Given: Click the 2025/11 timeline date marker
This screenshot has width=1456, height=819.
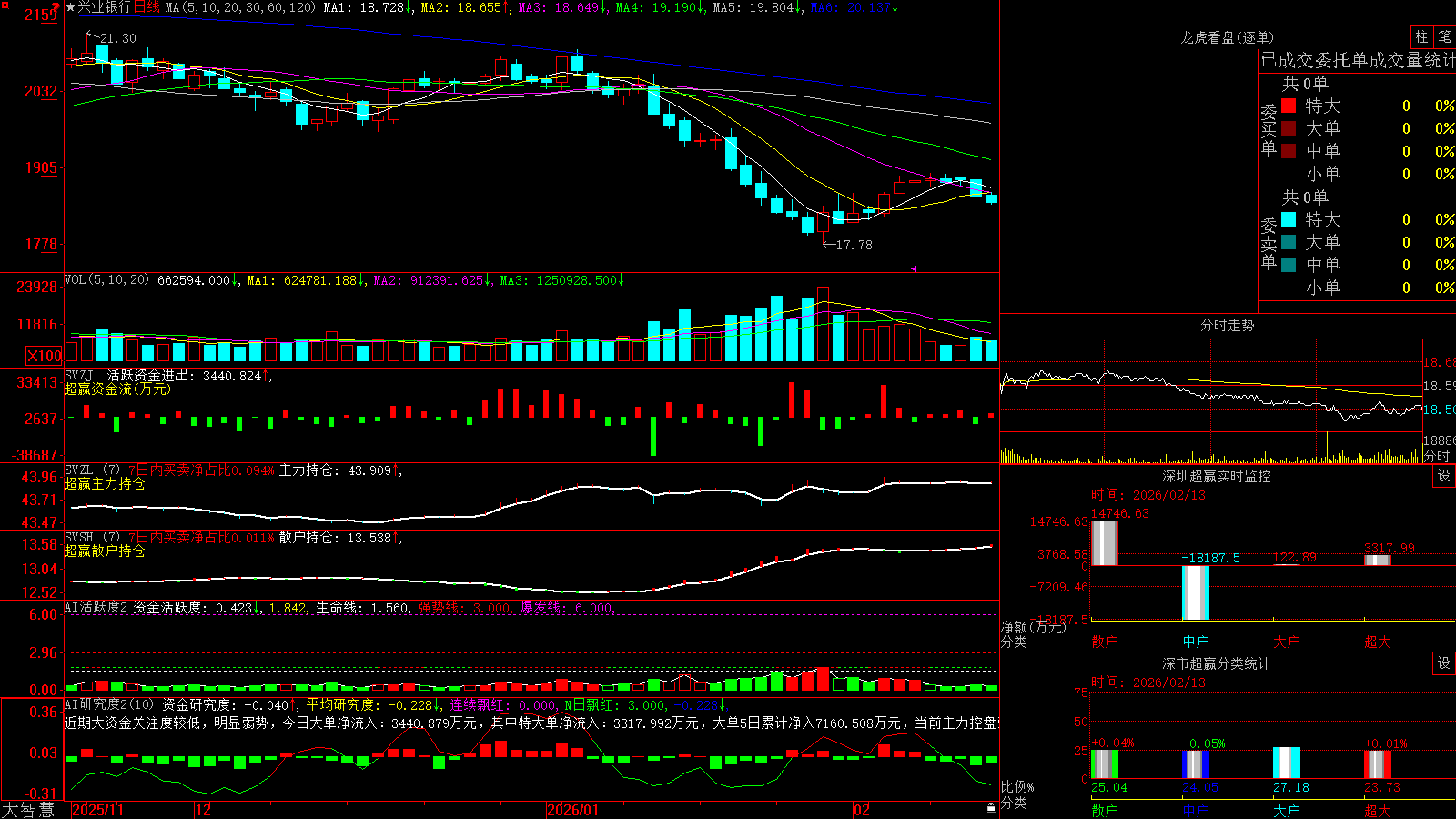Looking at the screenshot, I should pos(97,810).
